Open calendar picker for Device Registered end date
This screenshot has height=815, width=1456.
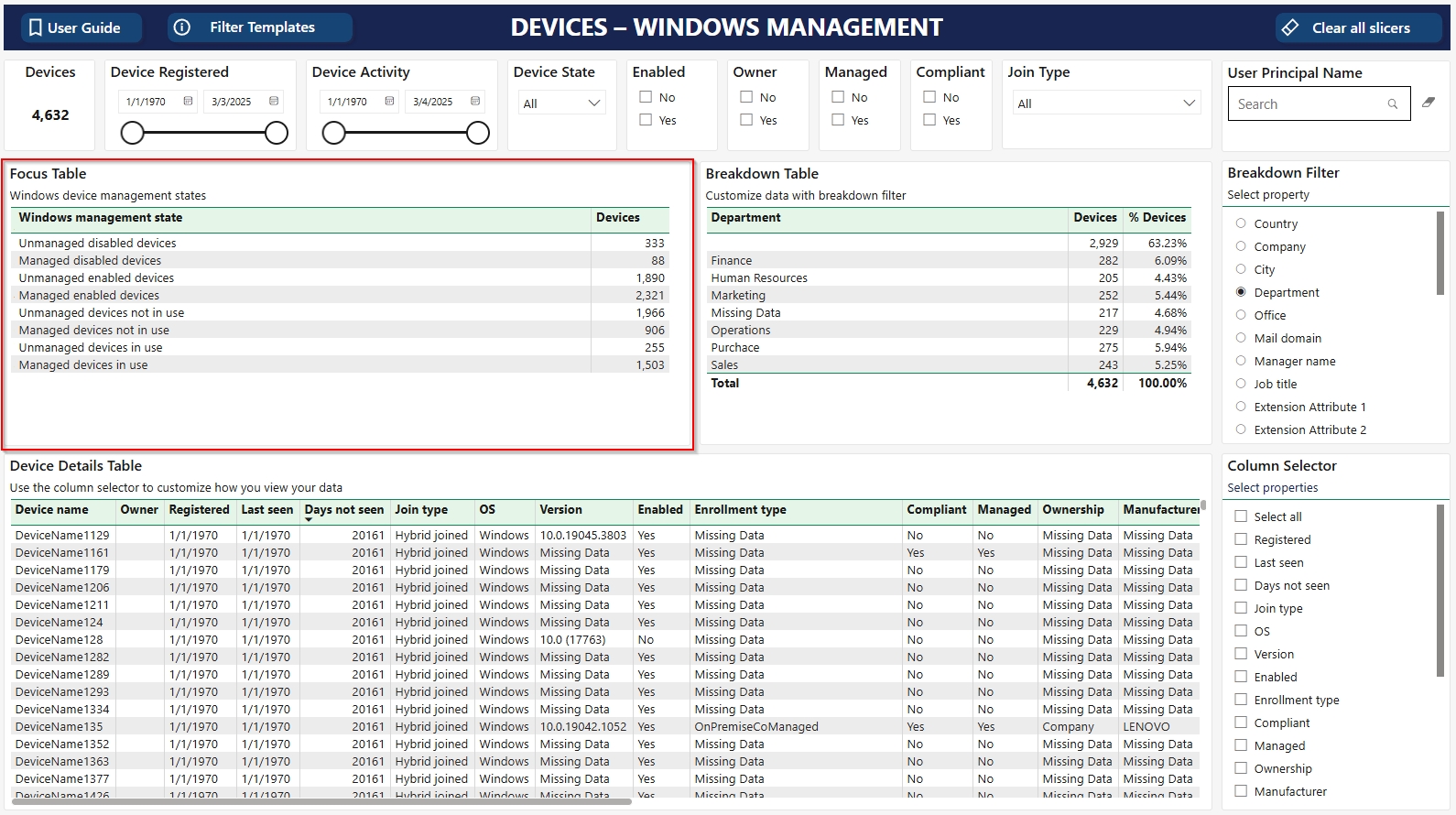(x=274, y=102)
